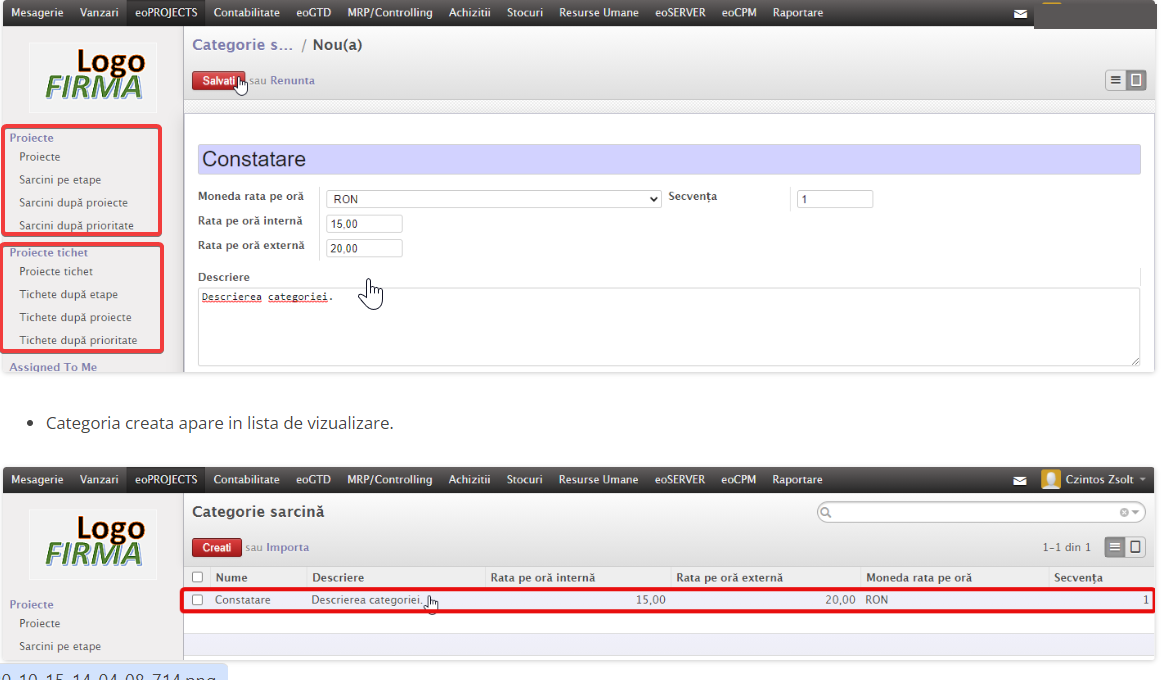The width and height of the screenshot is (1172, 680).
Task: Click the magnifier icon in the search box
Action: point(826,512)
